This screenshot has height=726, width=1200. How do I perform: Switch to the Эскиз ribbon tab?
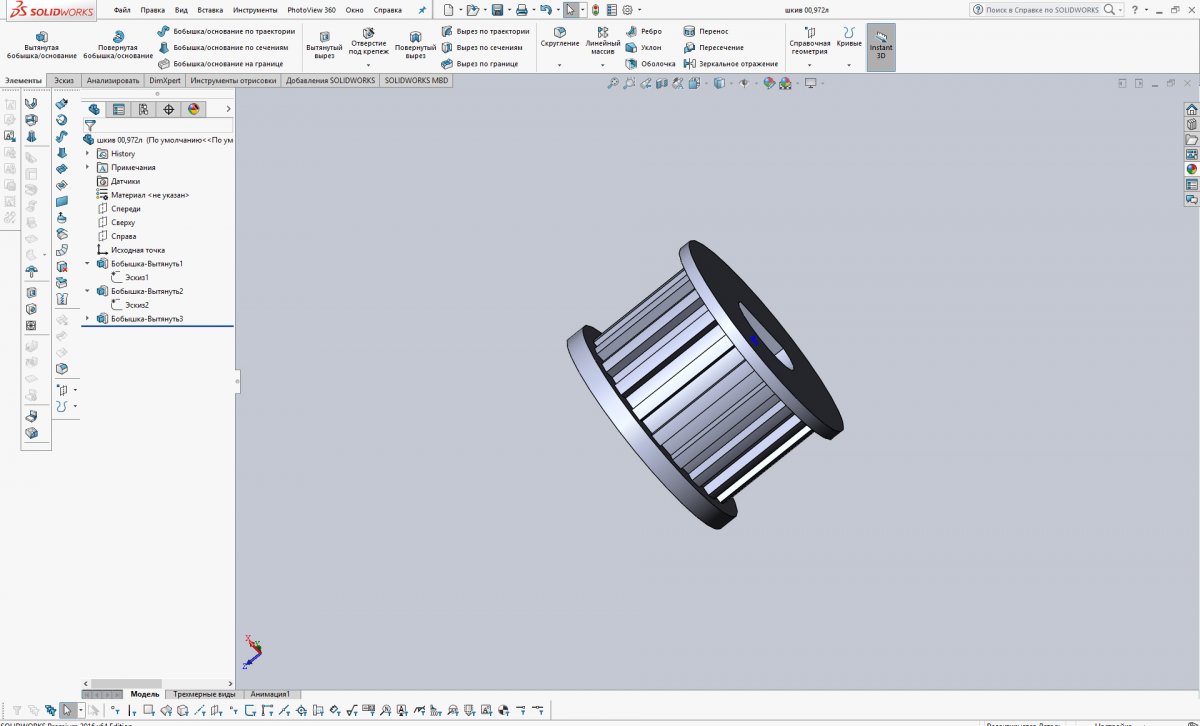click(x=64, y=81)
